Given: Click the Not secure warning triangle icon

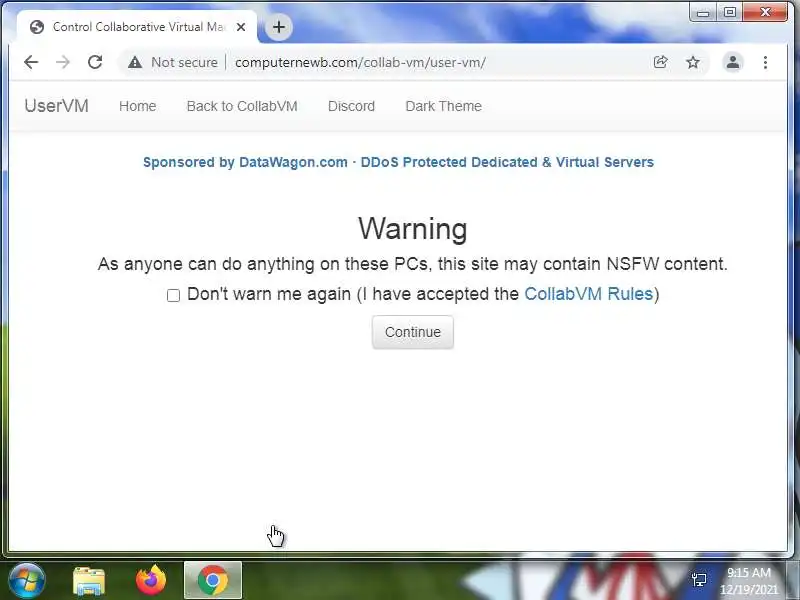Looking at the screenshot, I should 135,62.
